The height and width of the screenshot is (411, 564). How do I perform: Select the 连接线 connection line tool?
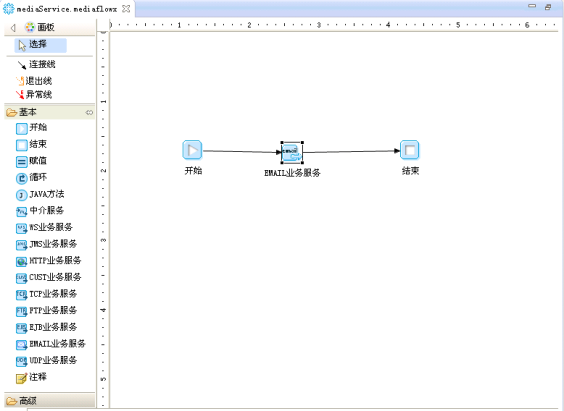36,65
